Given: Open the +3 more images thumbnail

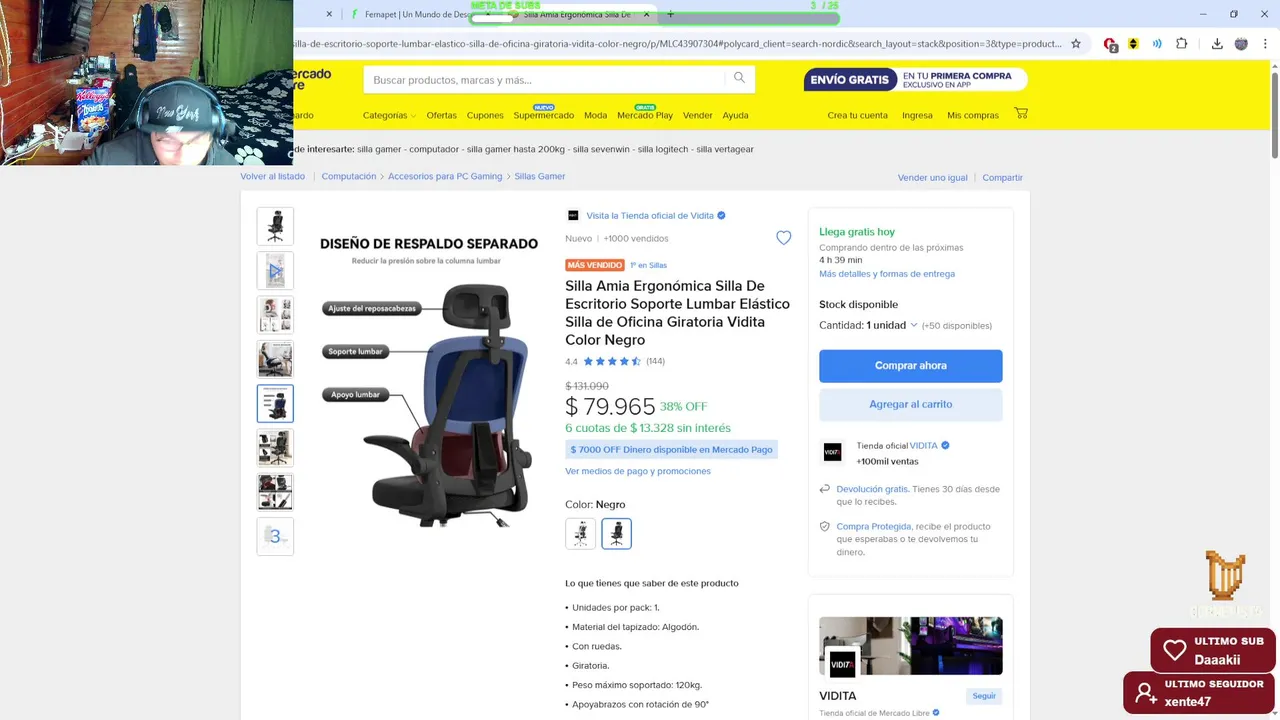Looking at the screenshot, I should pyautogui.click(x=275, y=536).
